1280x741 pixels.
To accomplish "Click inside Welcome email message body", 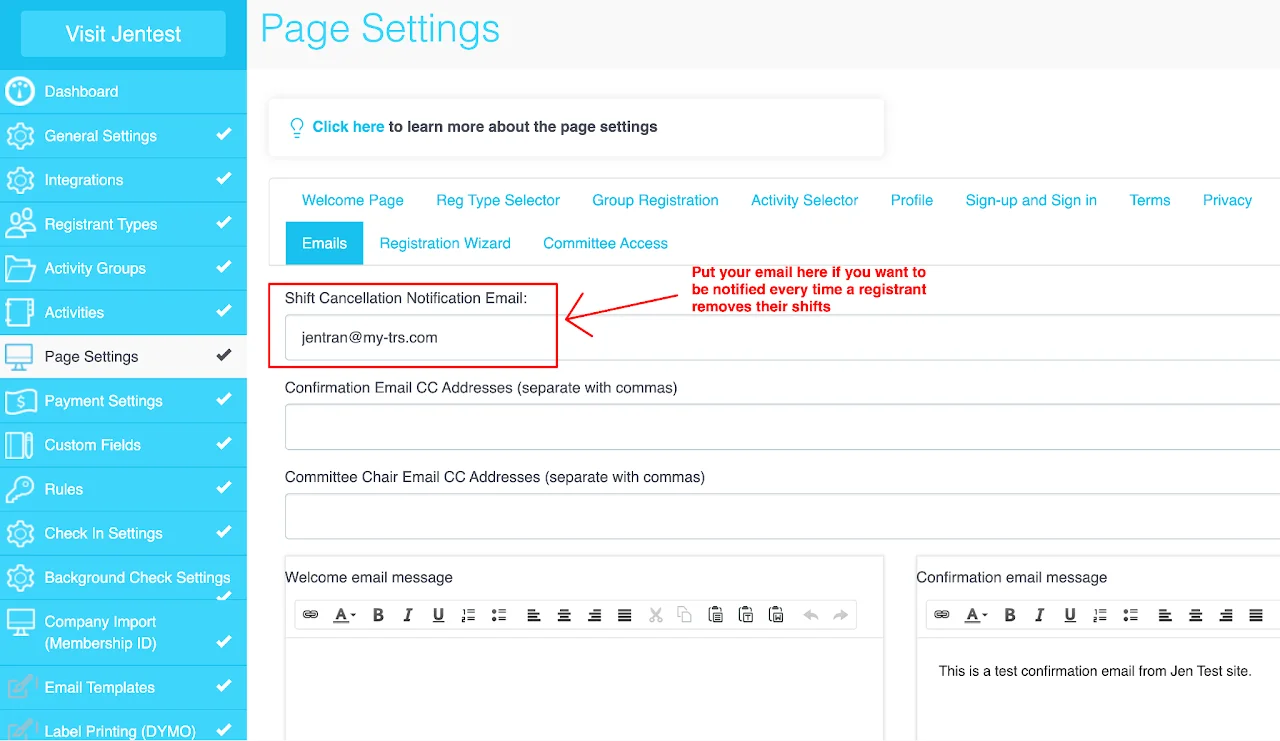I will [x=584, y=690].
